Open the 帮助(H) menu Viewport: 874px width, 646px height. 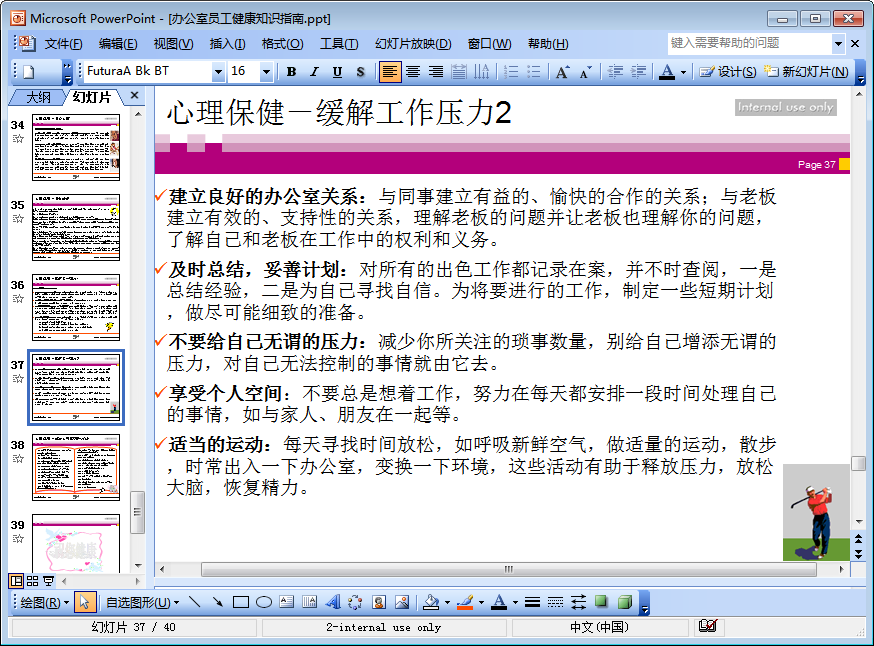coord(548,43)
